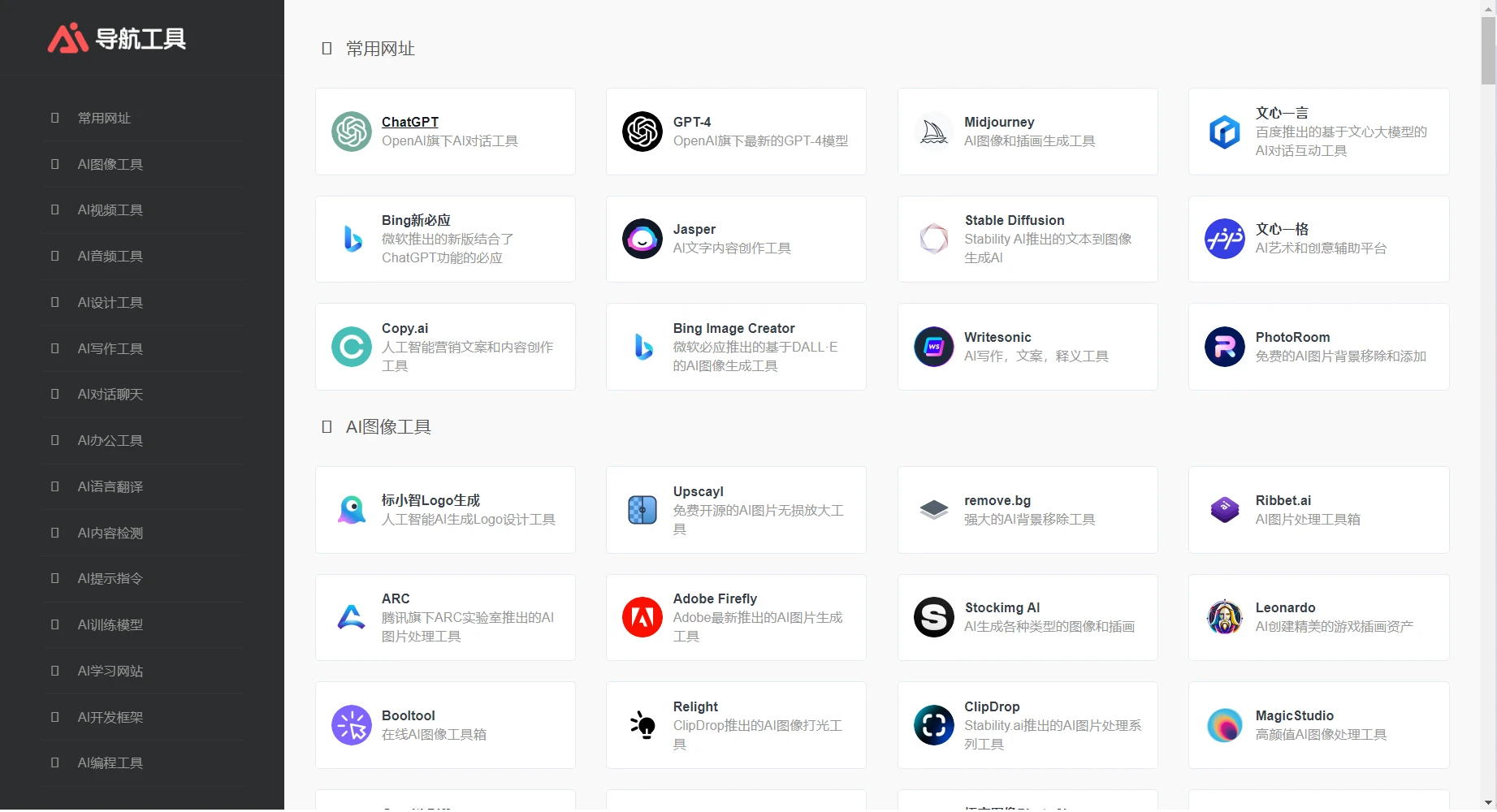
Task: Click the Copy.ai teal C icon
Action: [352, 347]
